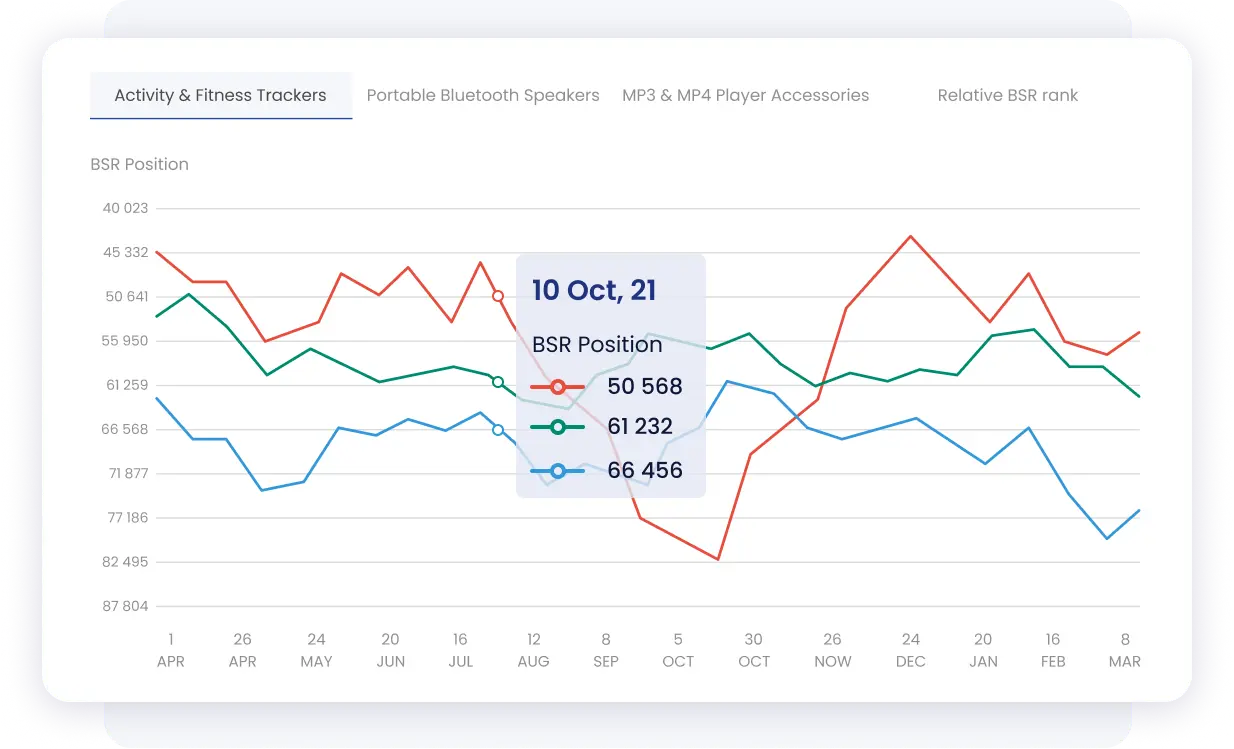
Task: Select the red hollow data point on the chart
Action: click(x=498, y=296)
